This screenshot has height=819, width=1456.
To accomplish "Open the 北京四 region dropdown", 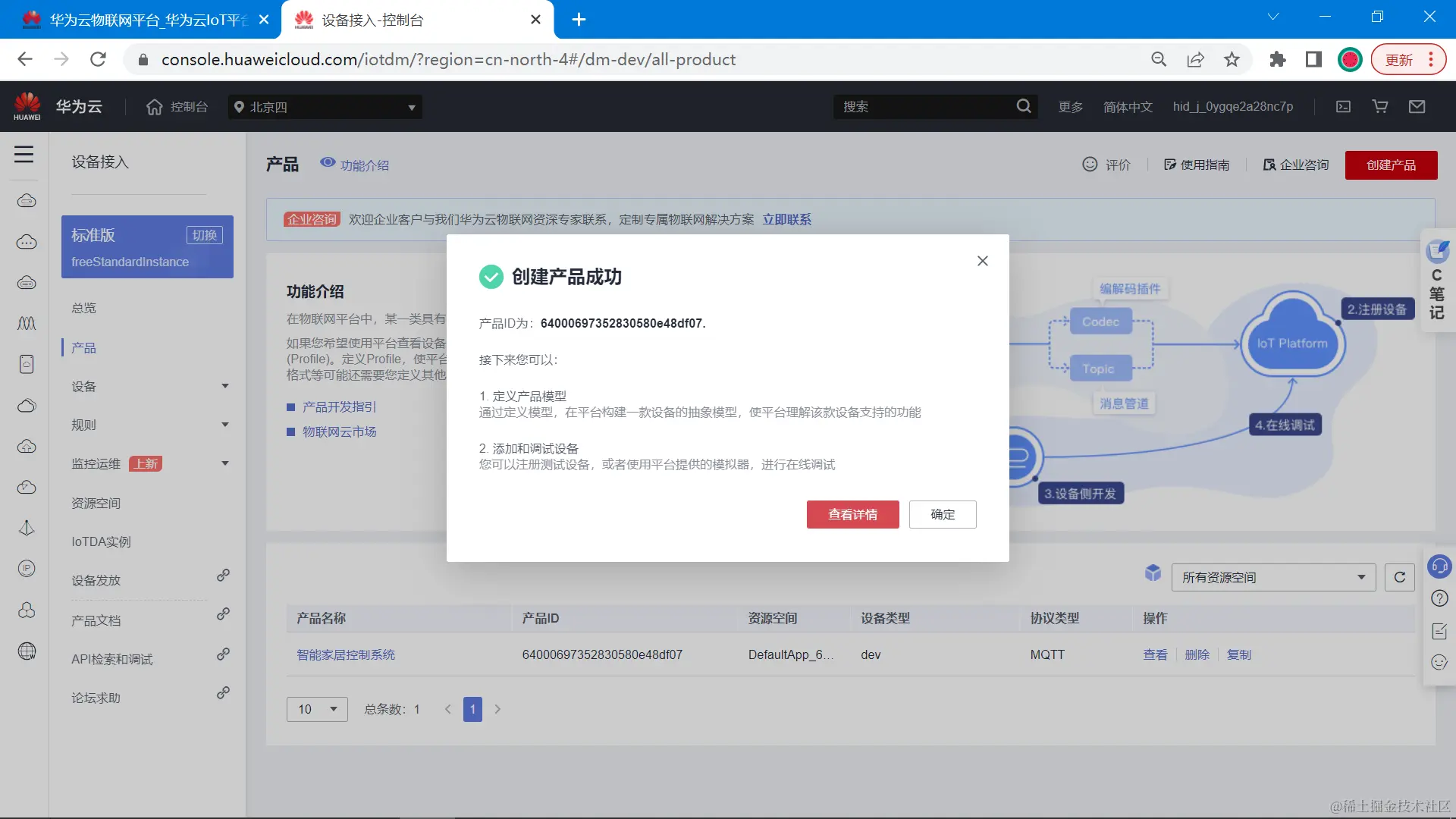I will point(325,107).
